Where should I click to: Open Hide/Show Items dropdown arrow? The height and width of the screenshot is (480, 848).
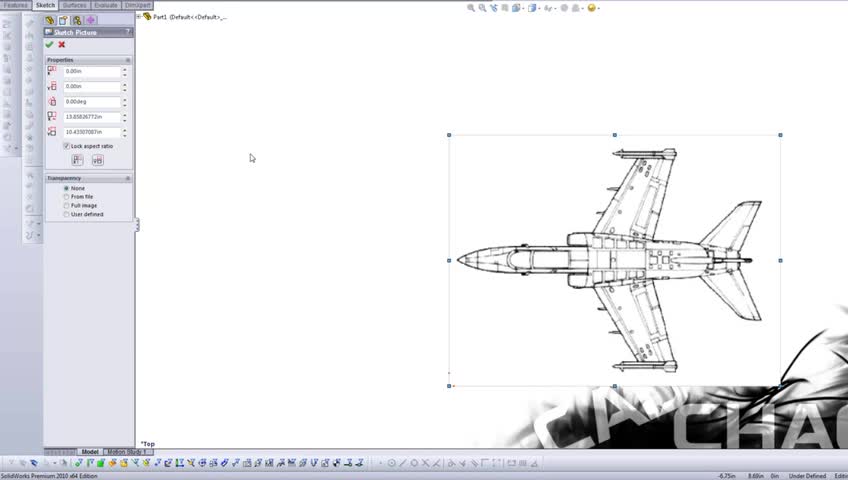555,9
